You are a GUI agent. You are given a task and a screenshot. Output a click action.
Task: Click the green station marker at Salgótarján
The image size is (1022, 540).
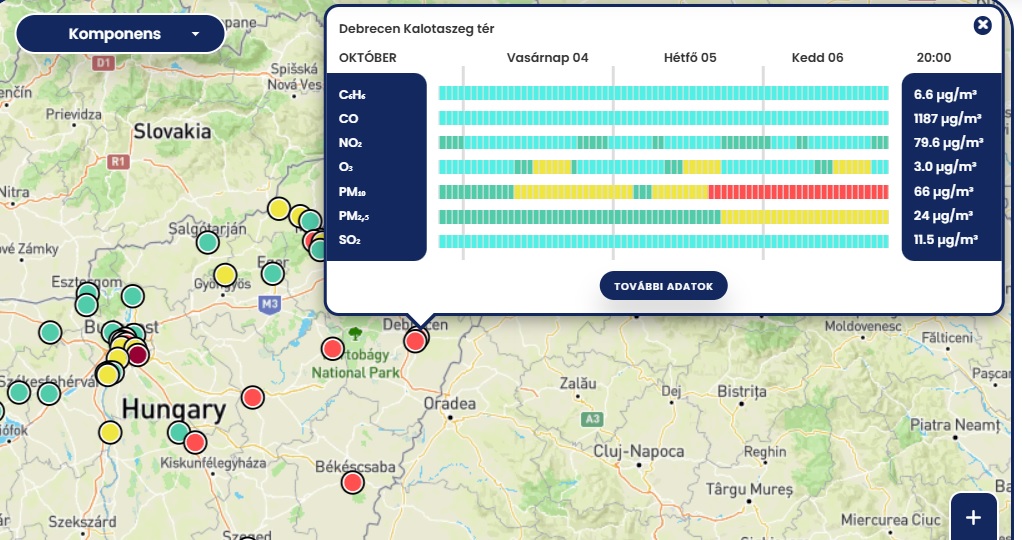click(x=207, y=243)
